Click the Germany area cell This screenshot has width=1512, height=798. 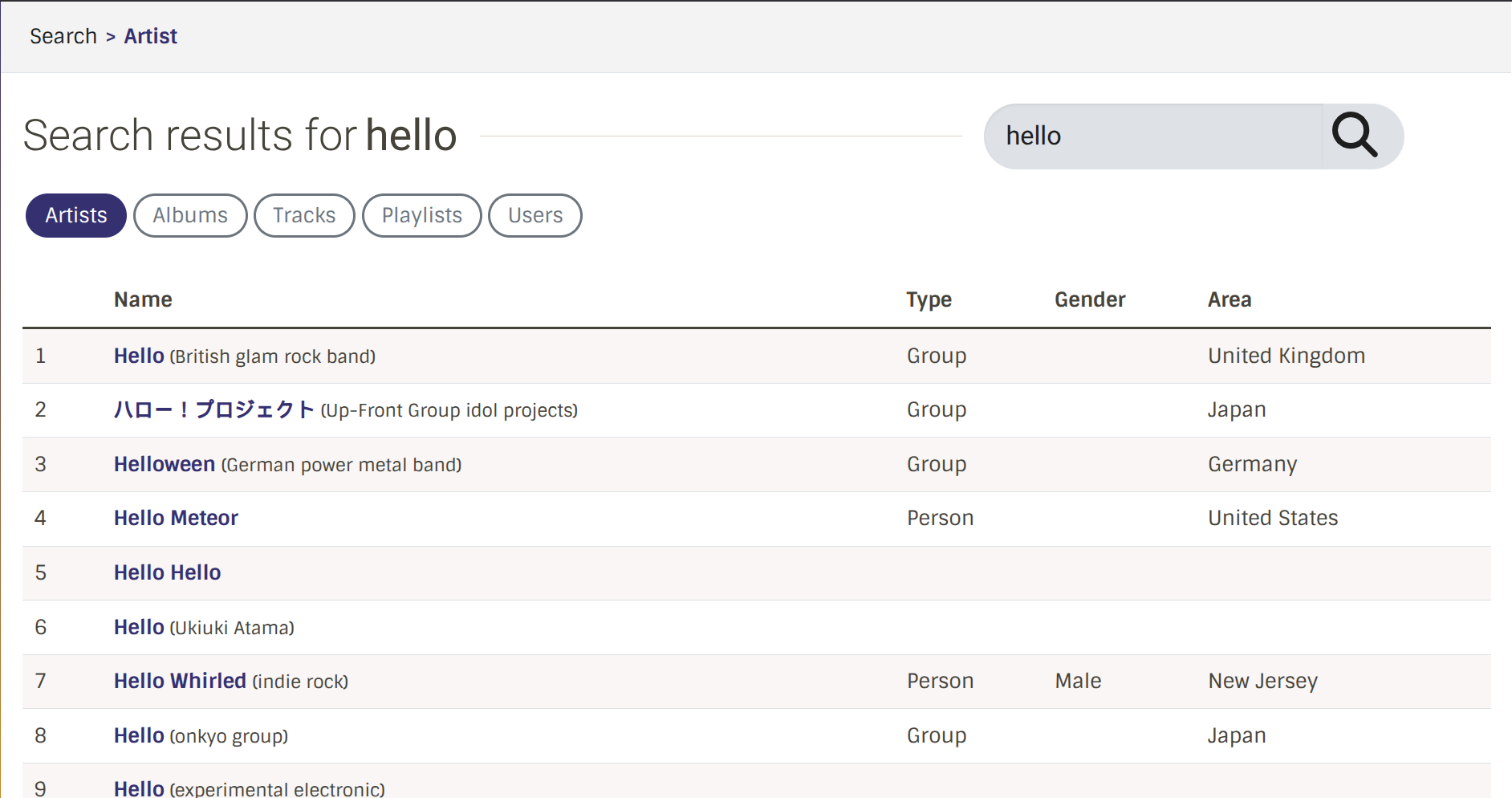(x=1253, y=464)
